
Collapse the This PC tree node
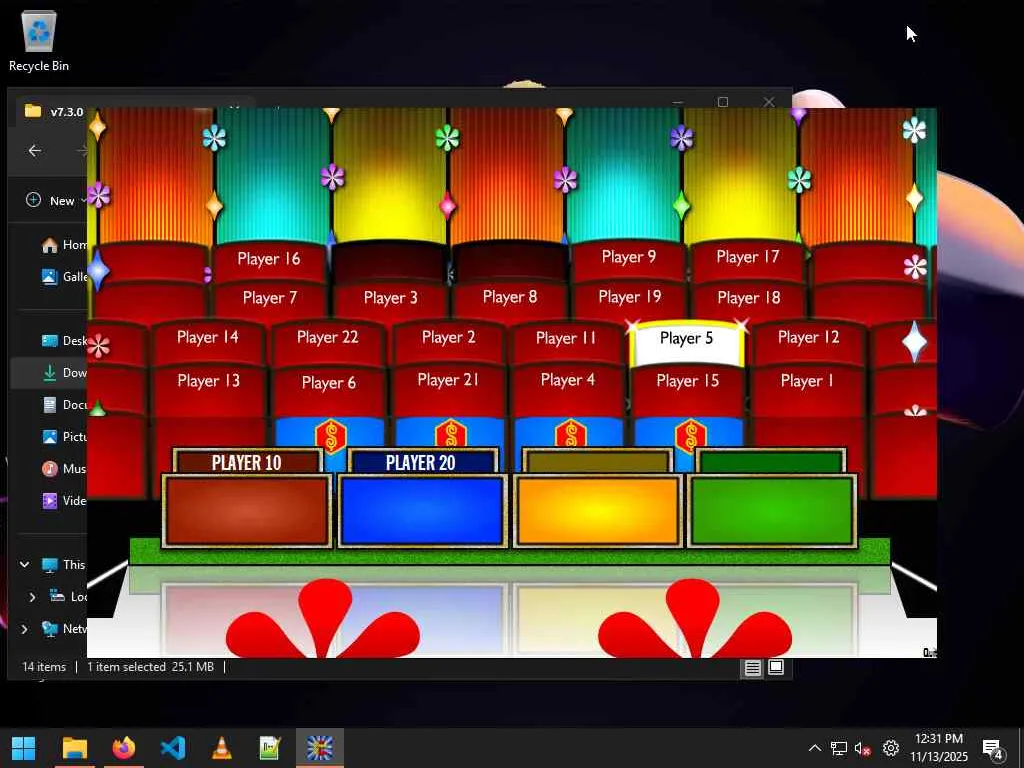[25, 565]
